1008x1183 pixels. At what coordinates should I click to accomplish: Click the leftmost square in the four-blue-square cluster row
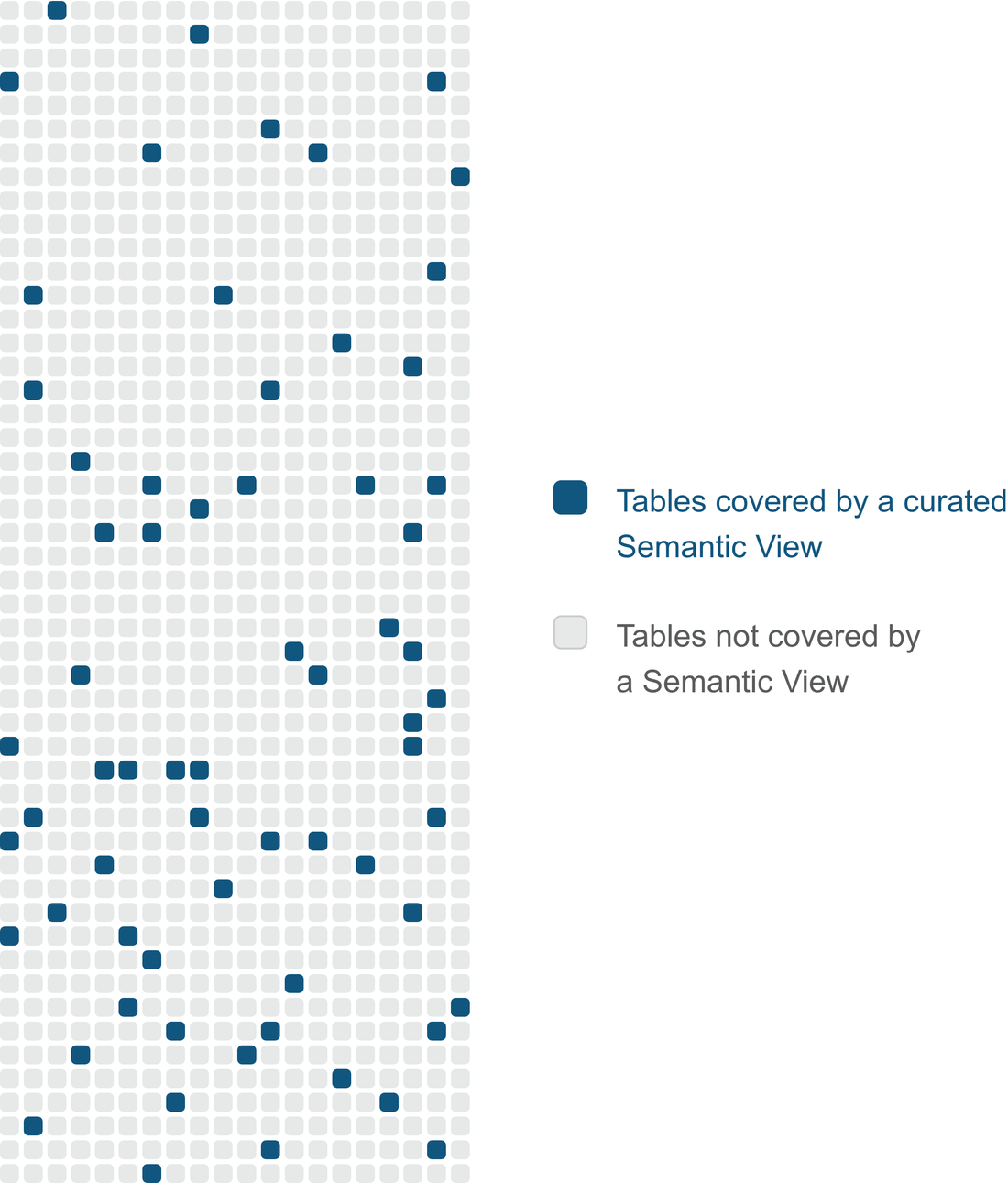pos(104,770)
